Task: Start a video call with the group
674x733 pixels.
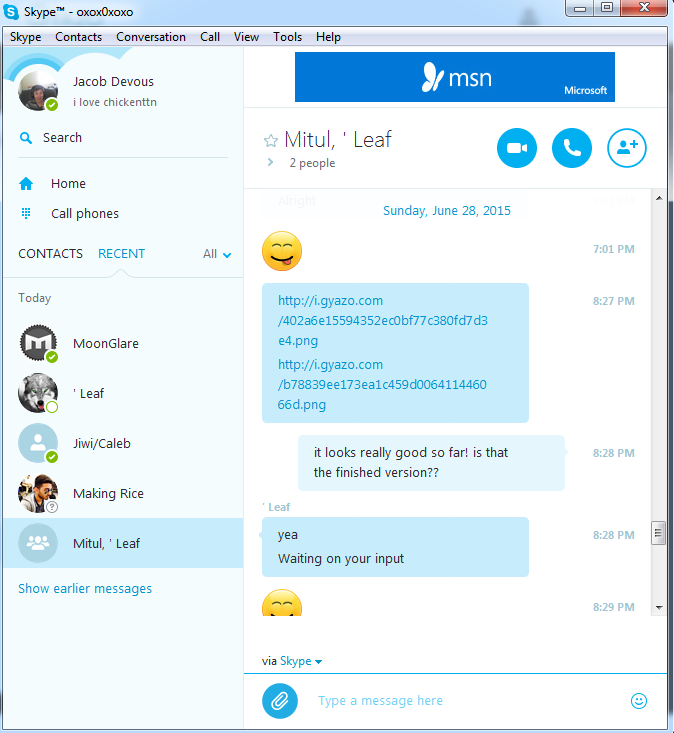Action: click(x=516, y=148)
